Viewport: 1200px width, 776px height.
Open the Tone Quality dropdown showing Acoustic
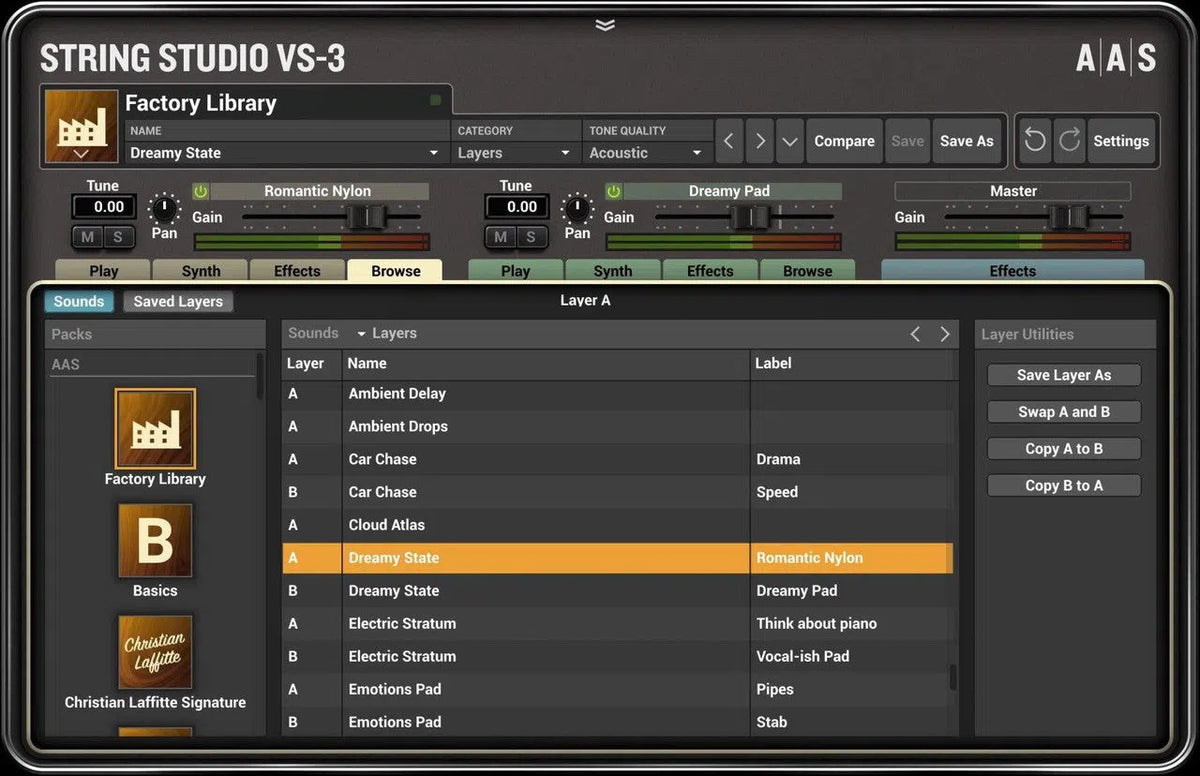[647, 153]
